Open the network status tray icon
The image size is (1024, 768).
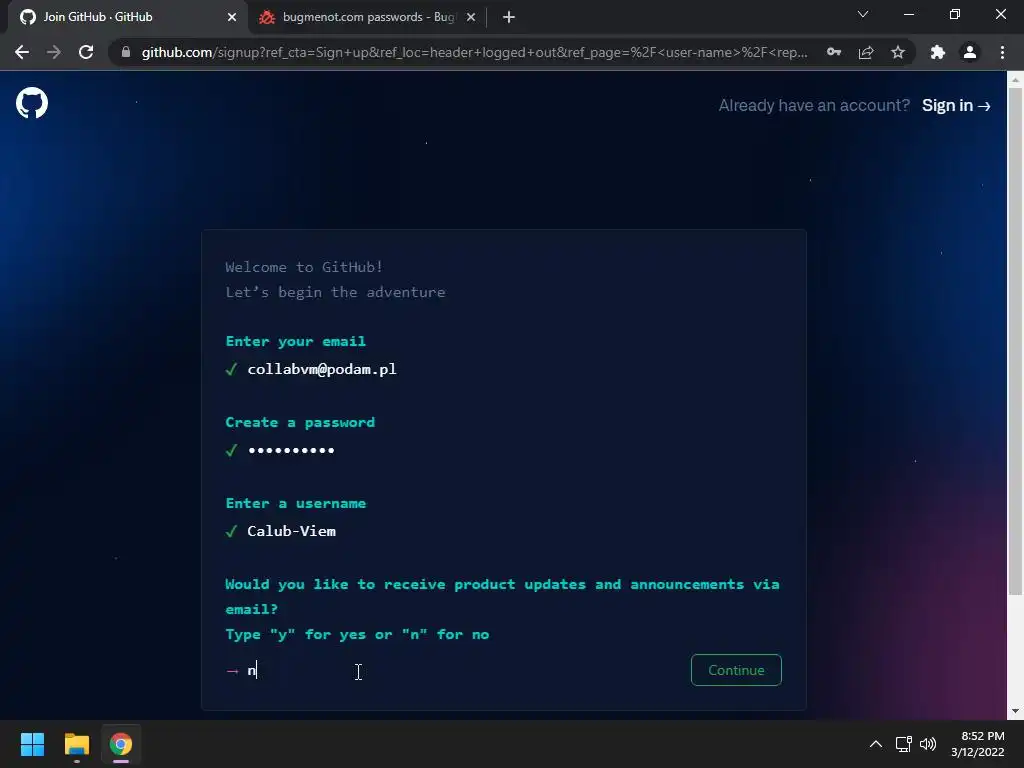click(903, 744)
